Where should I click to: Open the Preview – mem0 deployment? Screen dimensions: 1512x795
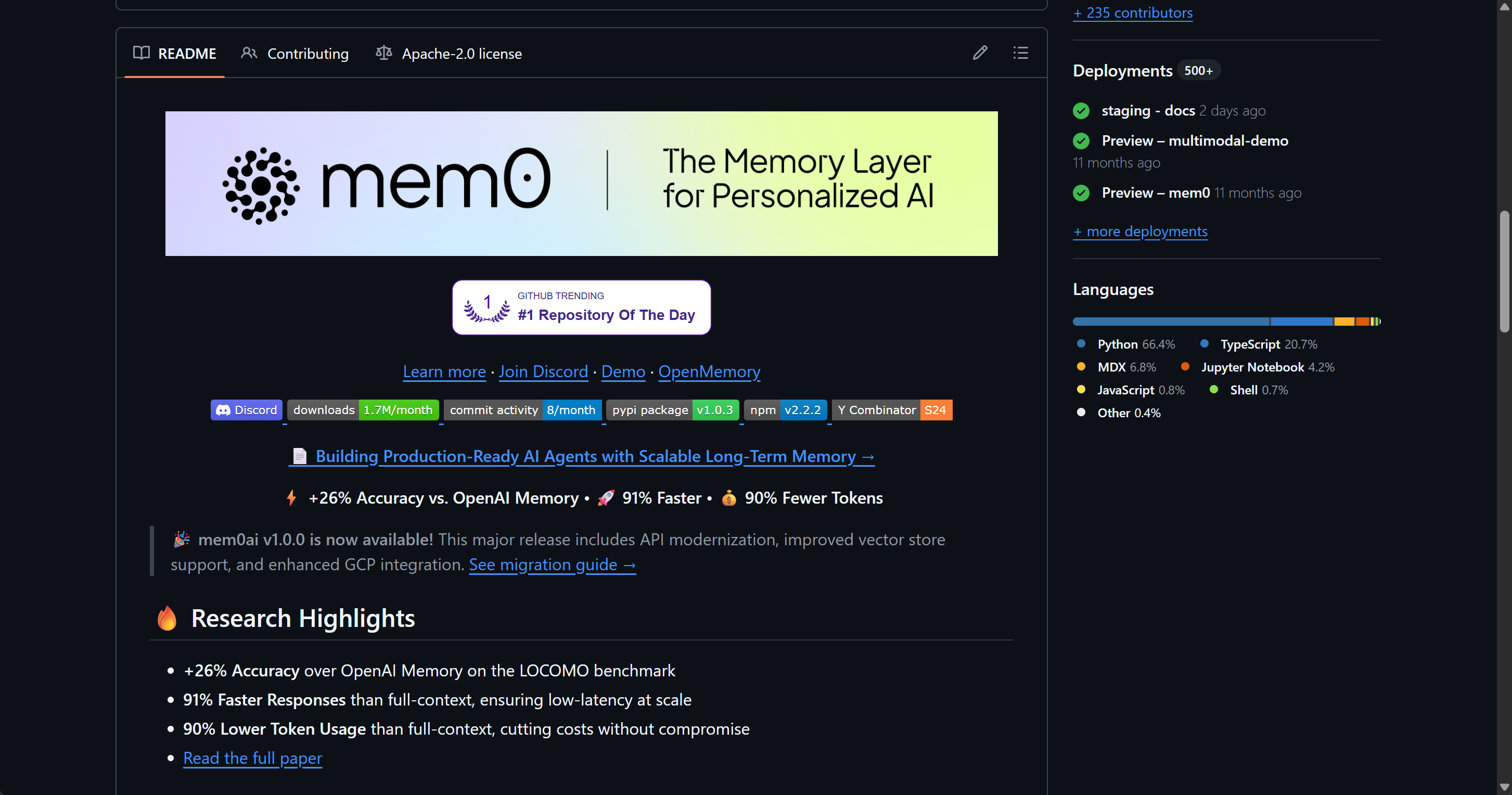pyautogui.click(x=1156, y=193)
